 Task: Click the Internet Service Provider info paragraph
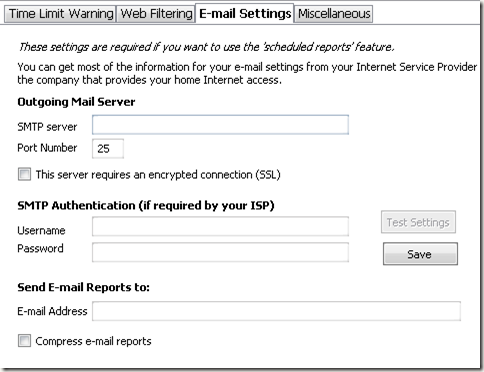pos(247,73)
